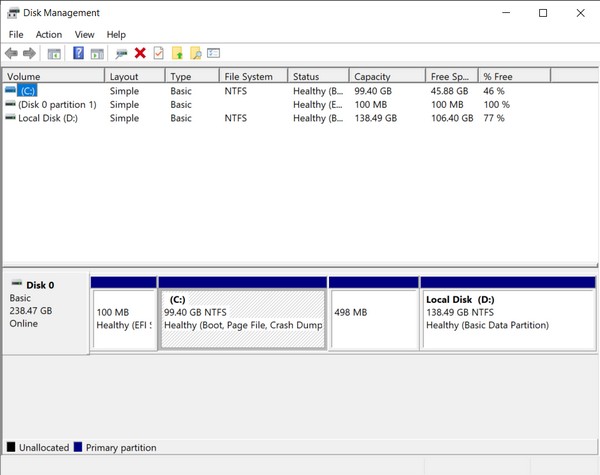Click the Show/Hide Console Tree icon
The height and width of the screenshot is (475, 600).
click(54, 53)
